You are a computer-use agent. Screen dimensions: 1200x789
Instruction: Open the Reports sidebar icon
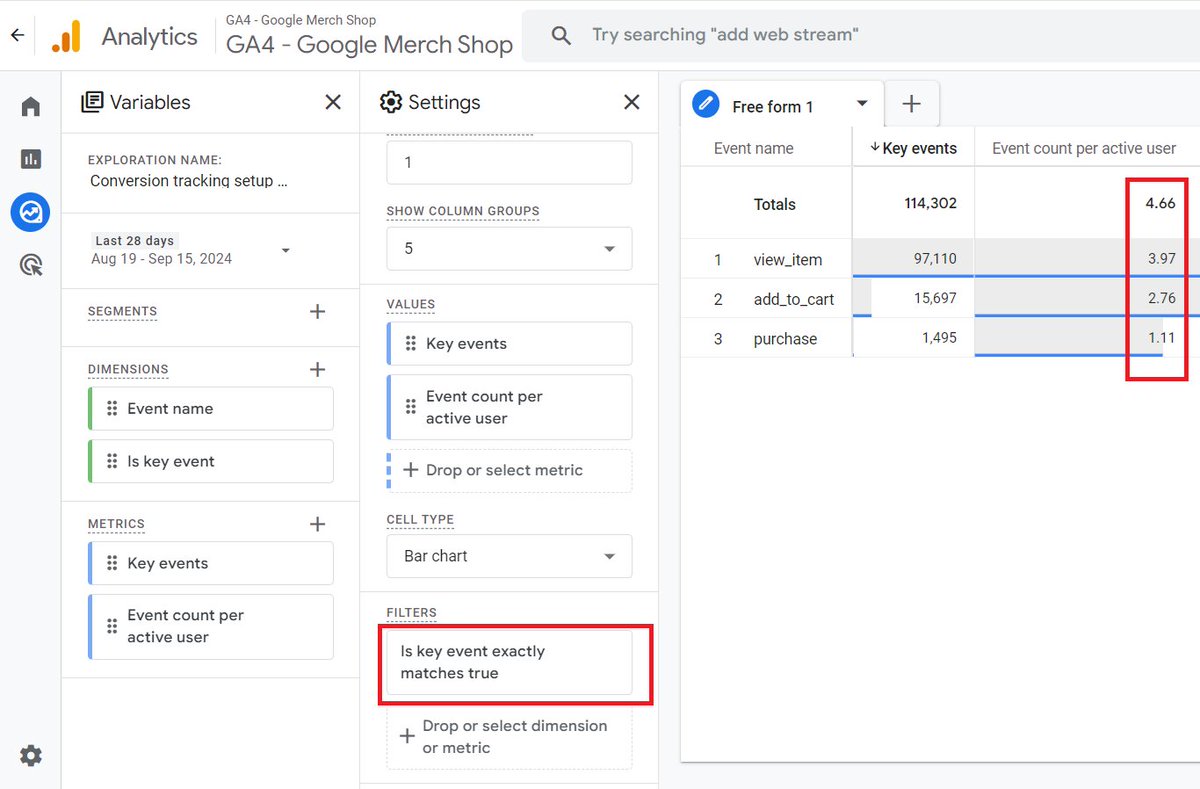(31, 158)
